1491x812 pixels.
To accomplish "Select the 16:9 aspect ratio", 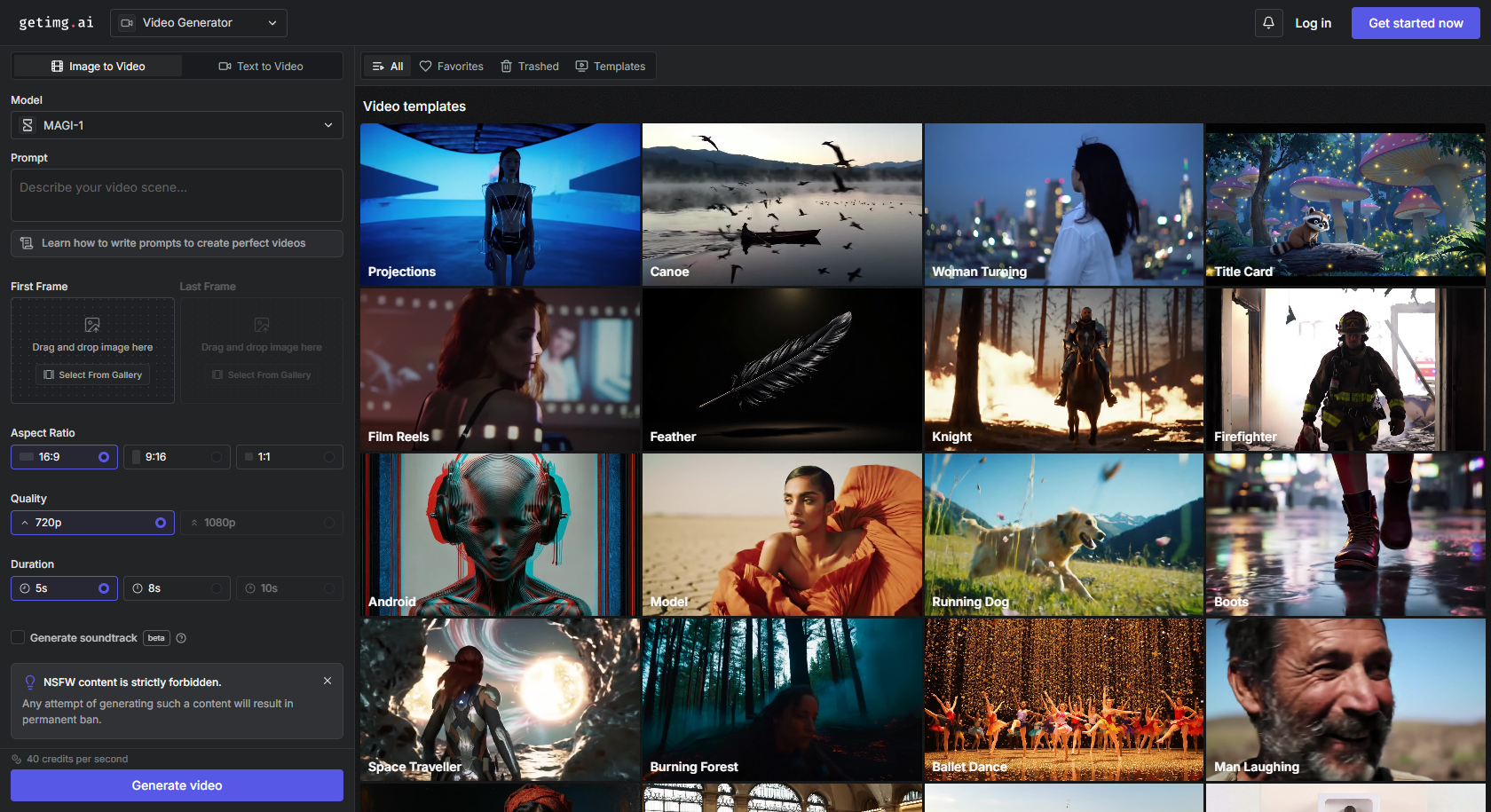I will 64,457.
